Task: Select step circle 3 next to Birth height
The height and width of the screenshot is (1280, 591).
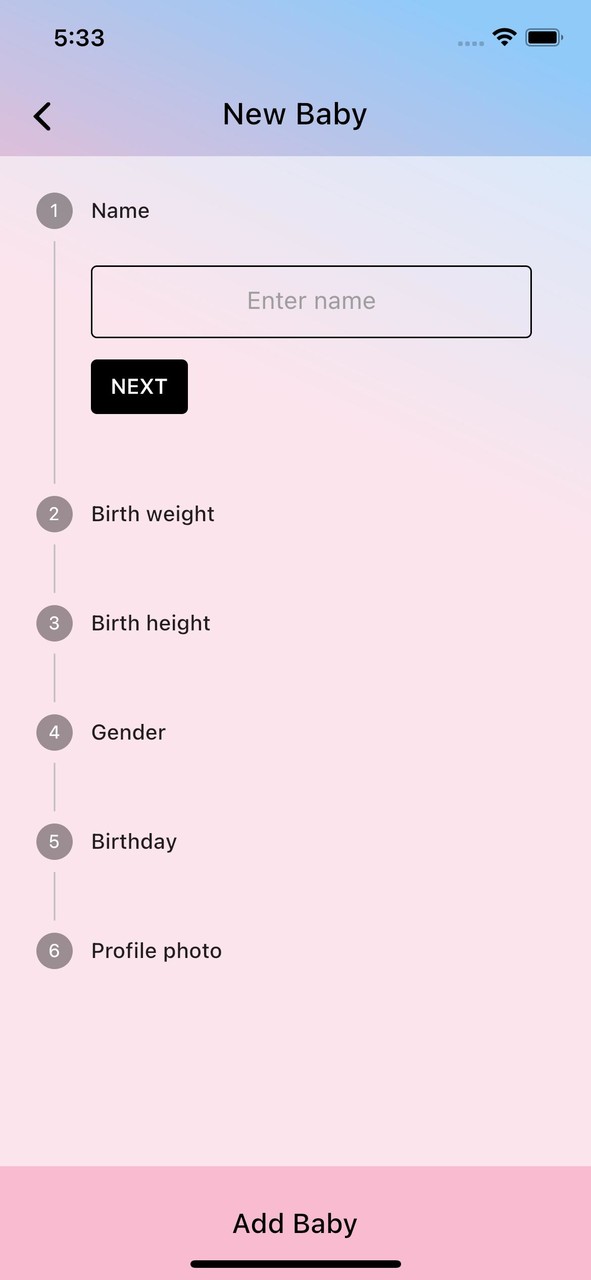Action: 54,623
